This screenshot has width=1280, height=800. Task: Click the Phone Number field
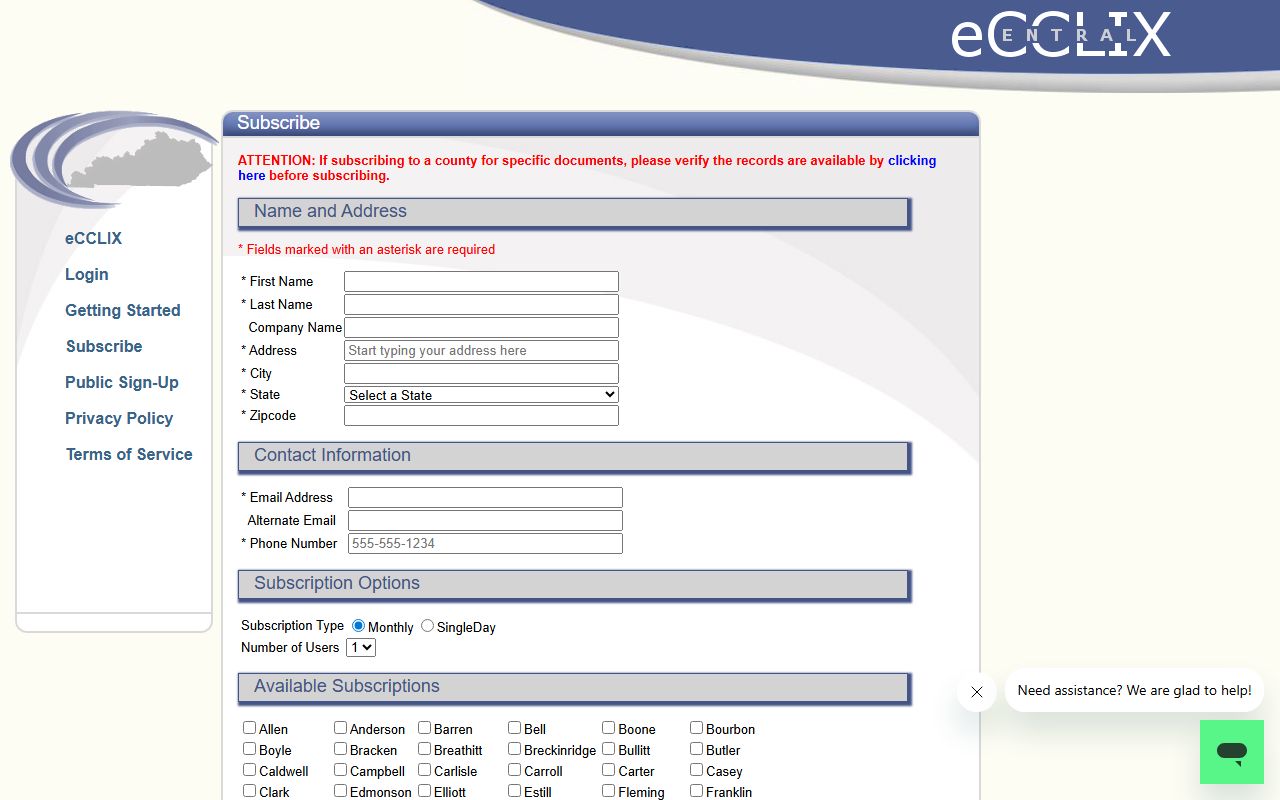point(485,544)
